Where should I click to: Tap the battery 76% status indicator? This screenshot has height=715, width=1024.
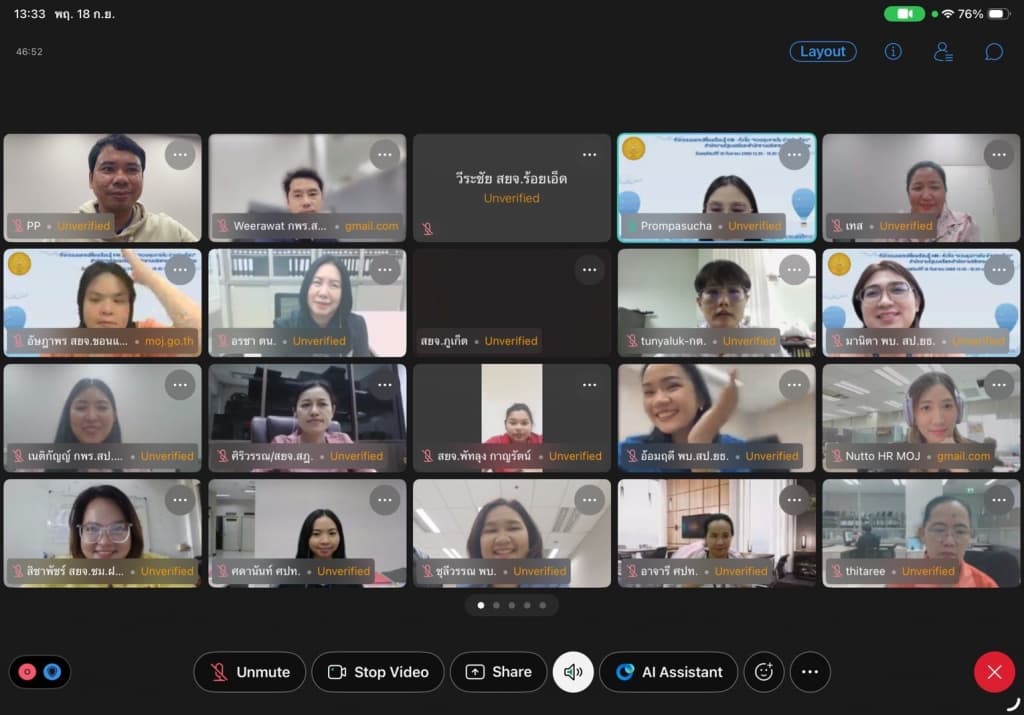[x=984, y=14]
